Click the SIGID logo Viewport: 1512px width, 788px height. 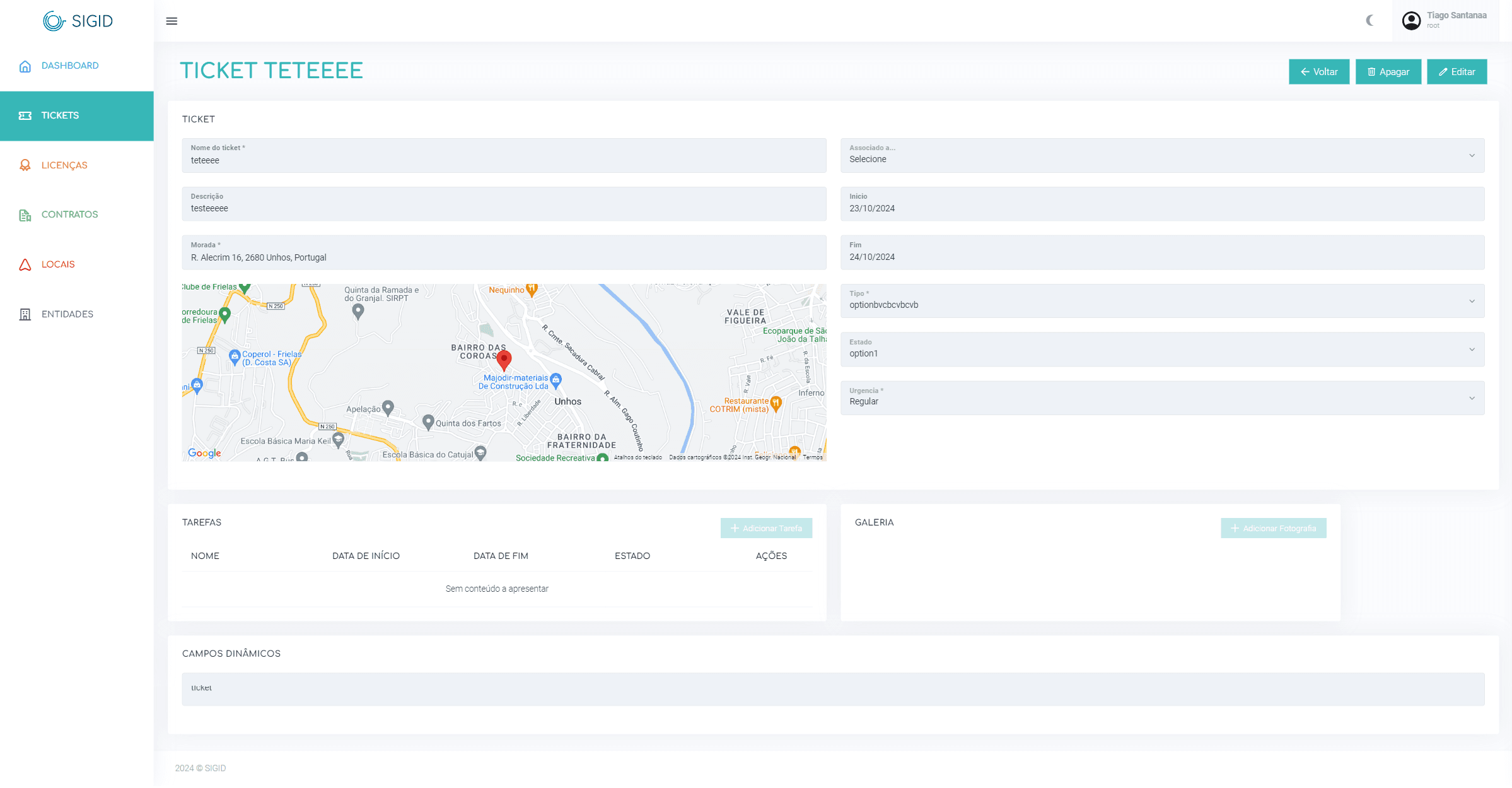[x=78, y=21]
